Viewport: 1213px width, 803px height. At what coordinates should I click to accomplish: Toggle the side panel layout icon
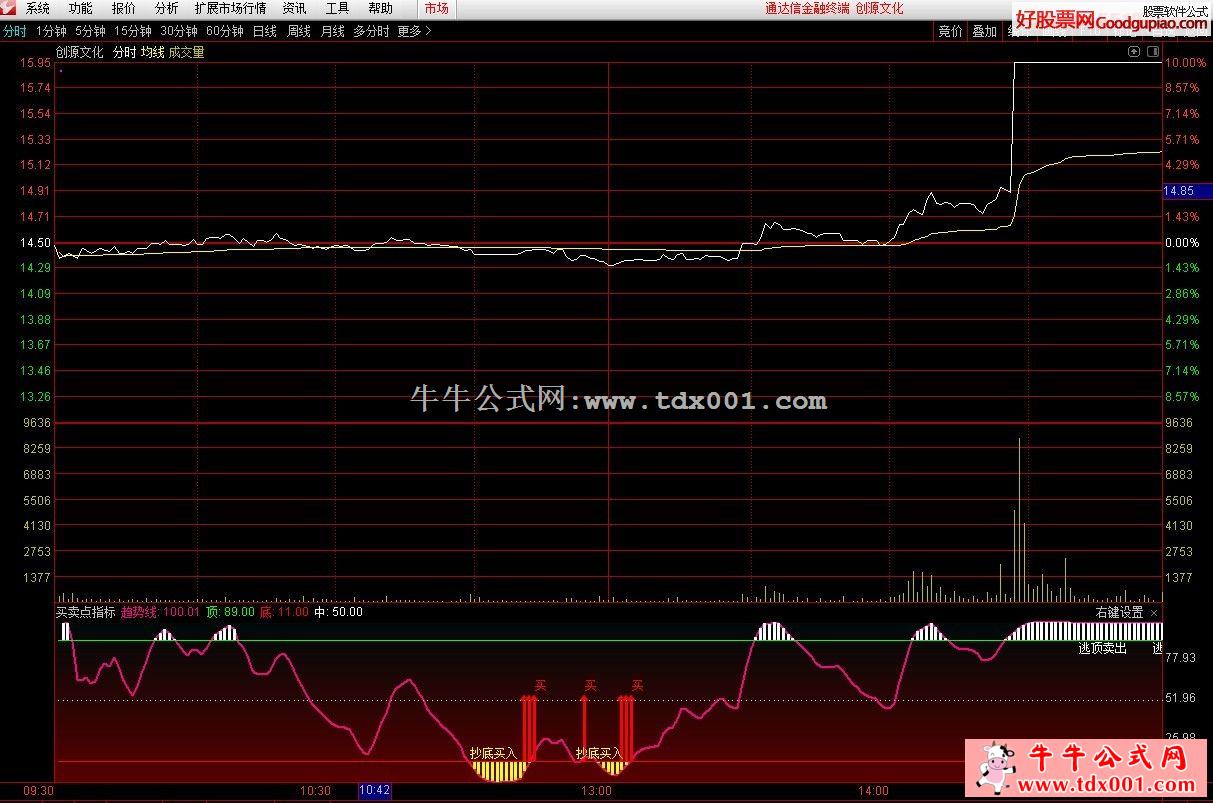(1153, 51)
